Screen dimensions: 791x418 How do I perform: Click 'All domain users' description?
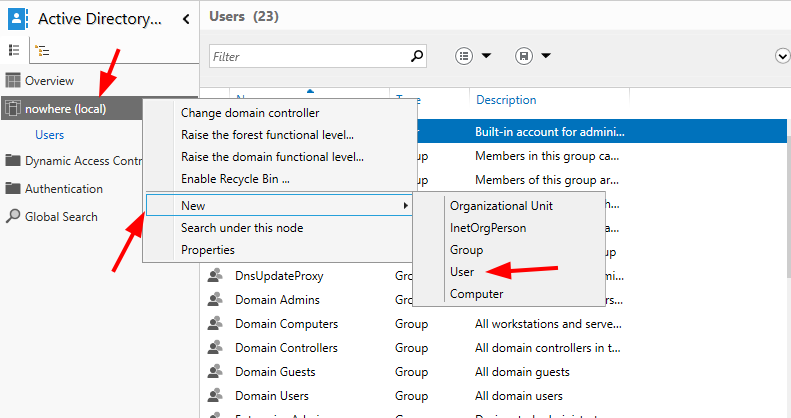point(519,396)
